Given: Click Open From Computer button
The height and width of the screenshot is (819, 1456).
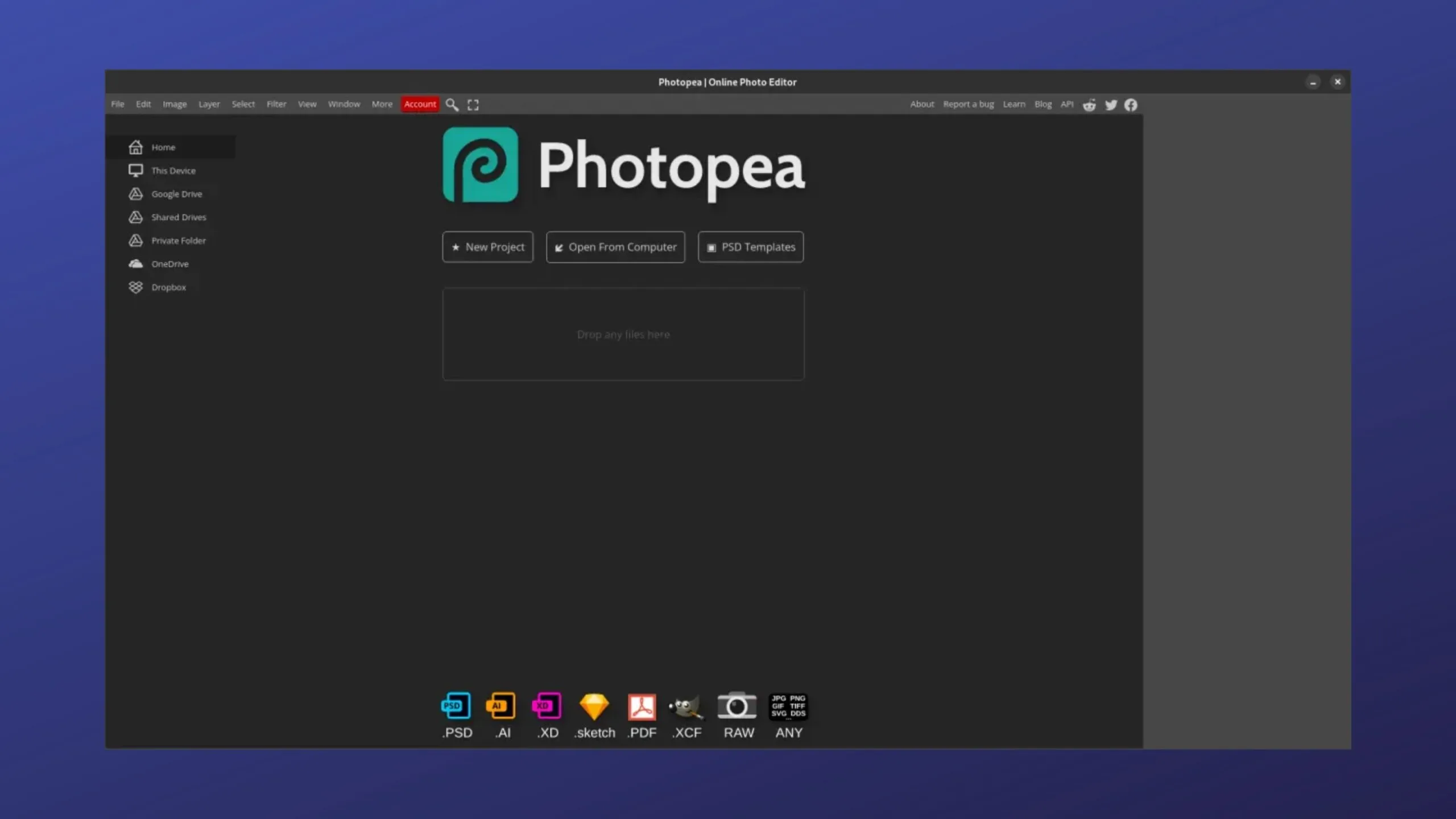Looking at the screenshot, I should [615, 247].
